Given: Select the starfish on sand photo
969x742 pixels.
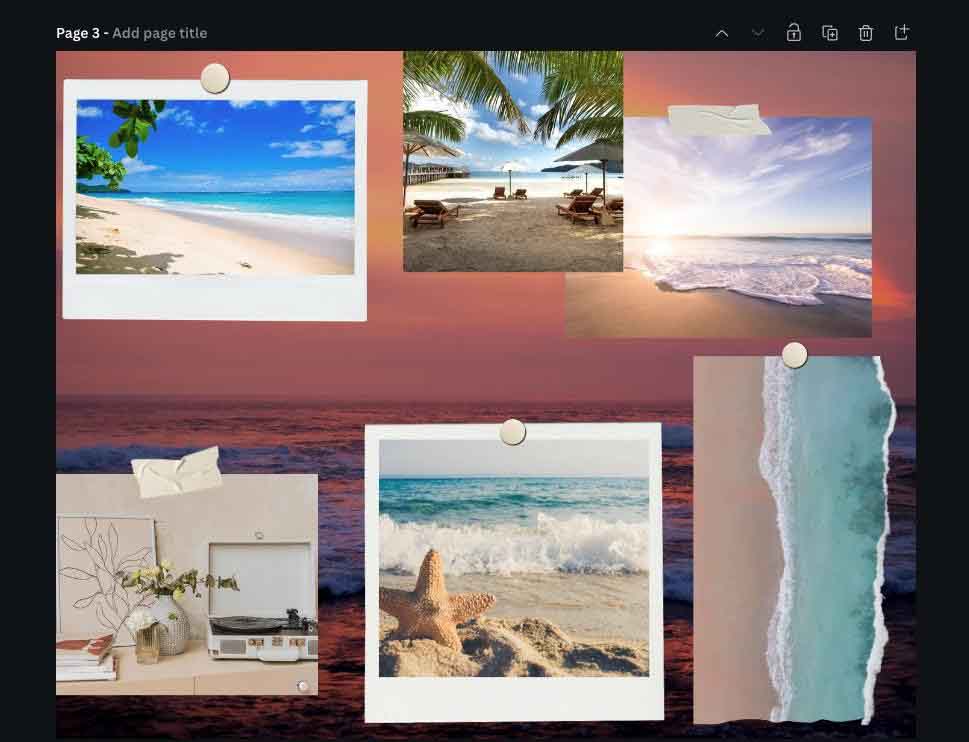Looking at the screenshot, I should point(513,558).
